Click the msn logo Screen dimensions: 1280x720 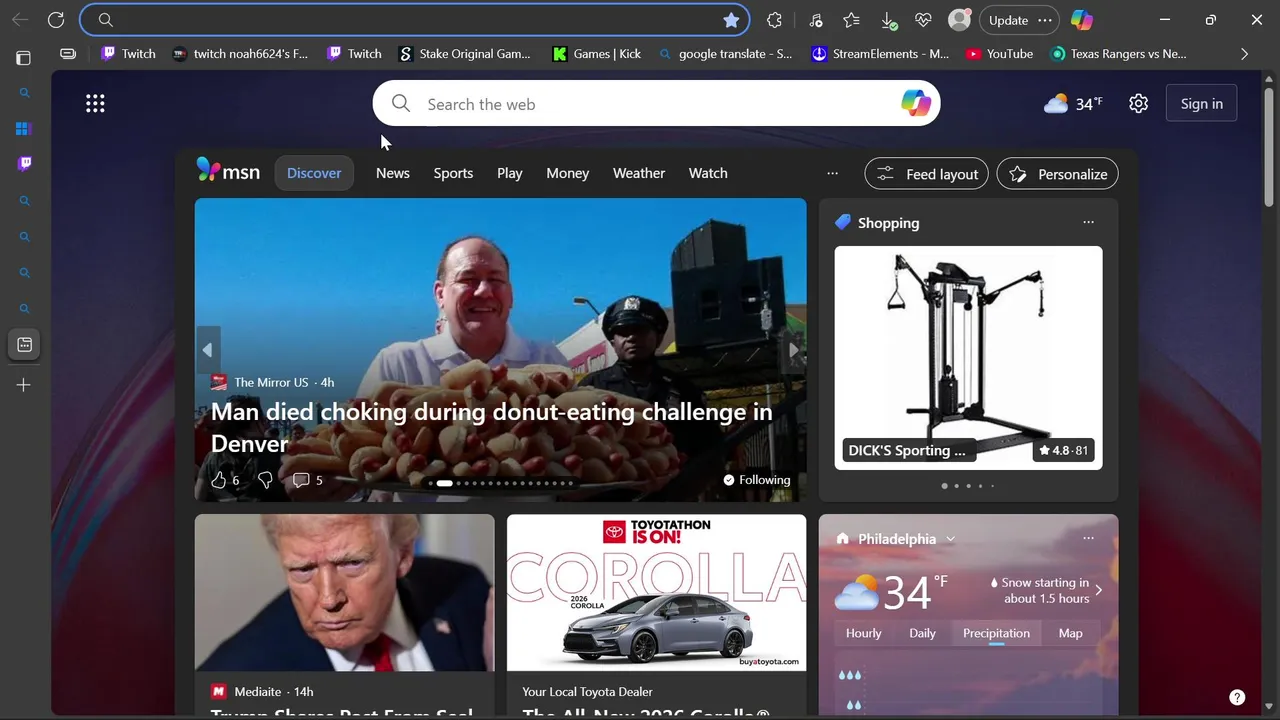(228, 172)
